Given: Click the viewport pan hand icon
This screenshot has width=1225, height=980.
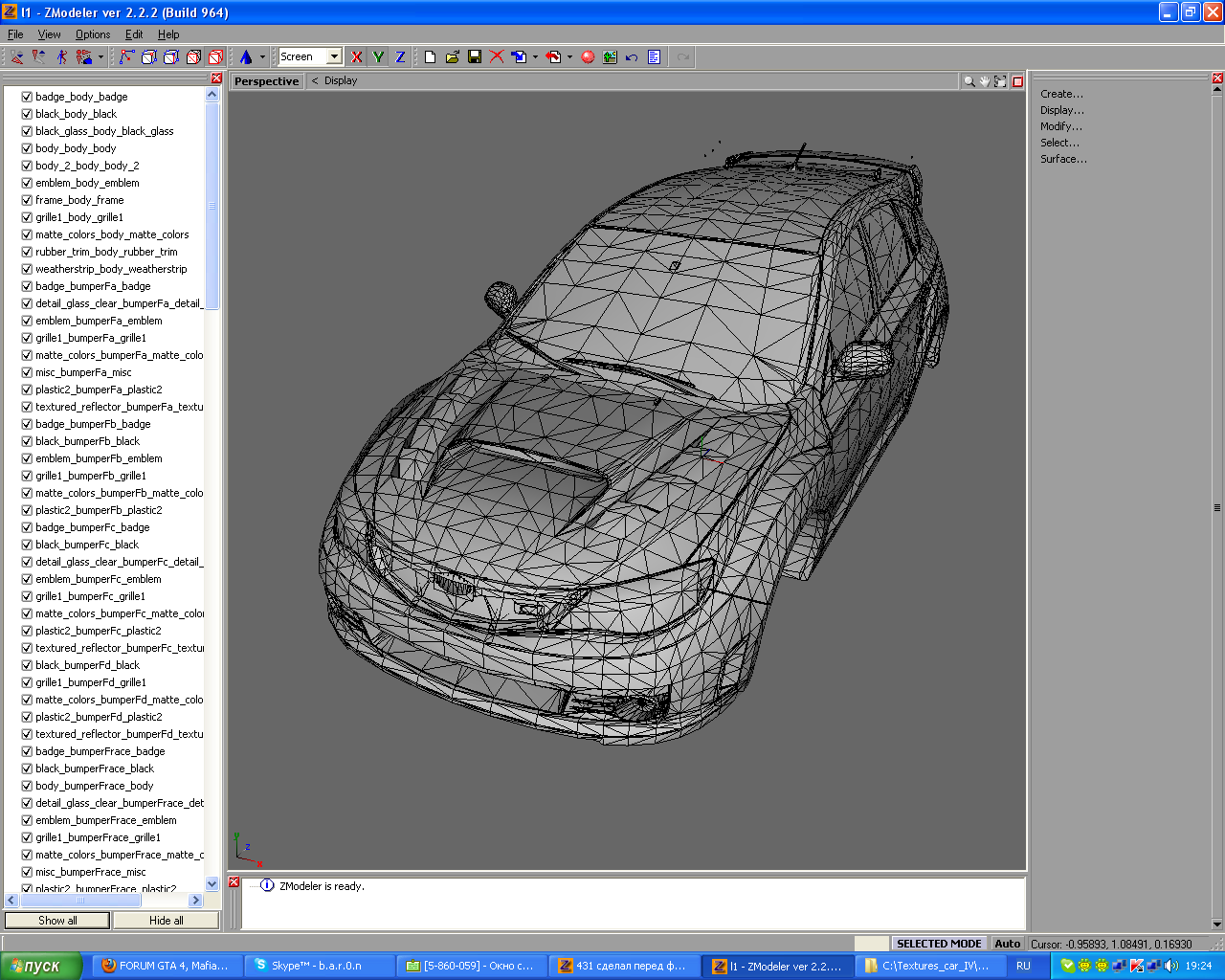Looking at the screenshot, I should pyautogui.click(x=984, y=81).
